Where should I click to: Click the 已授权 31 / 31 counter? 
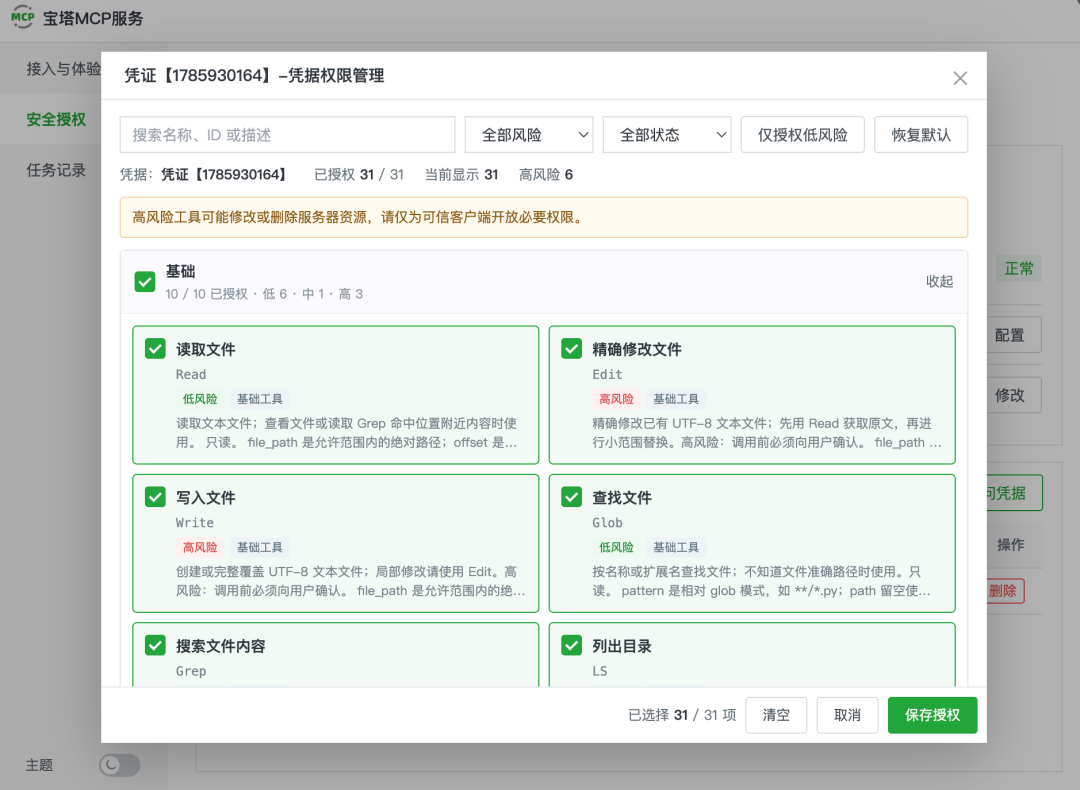pyautogui.click(x=359, y=174)
